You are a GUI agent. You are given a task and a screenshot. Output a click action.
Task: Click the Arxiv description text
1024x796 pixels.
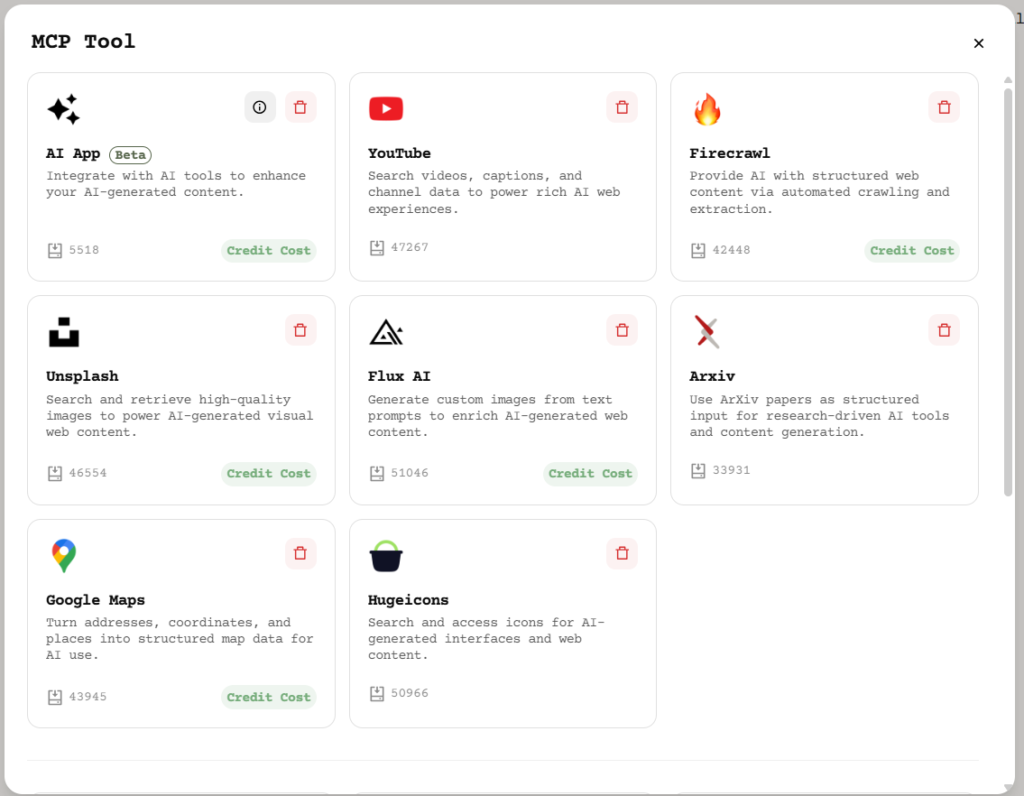(819, 416)
